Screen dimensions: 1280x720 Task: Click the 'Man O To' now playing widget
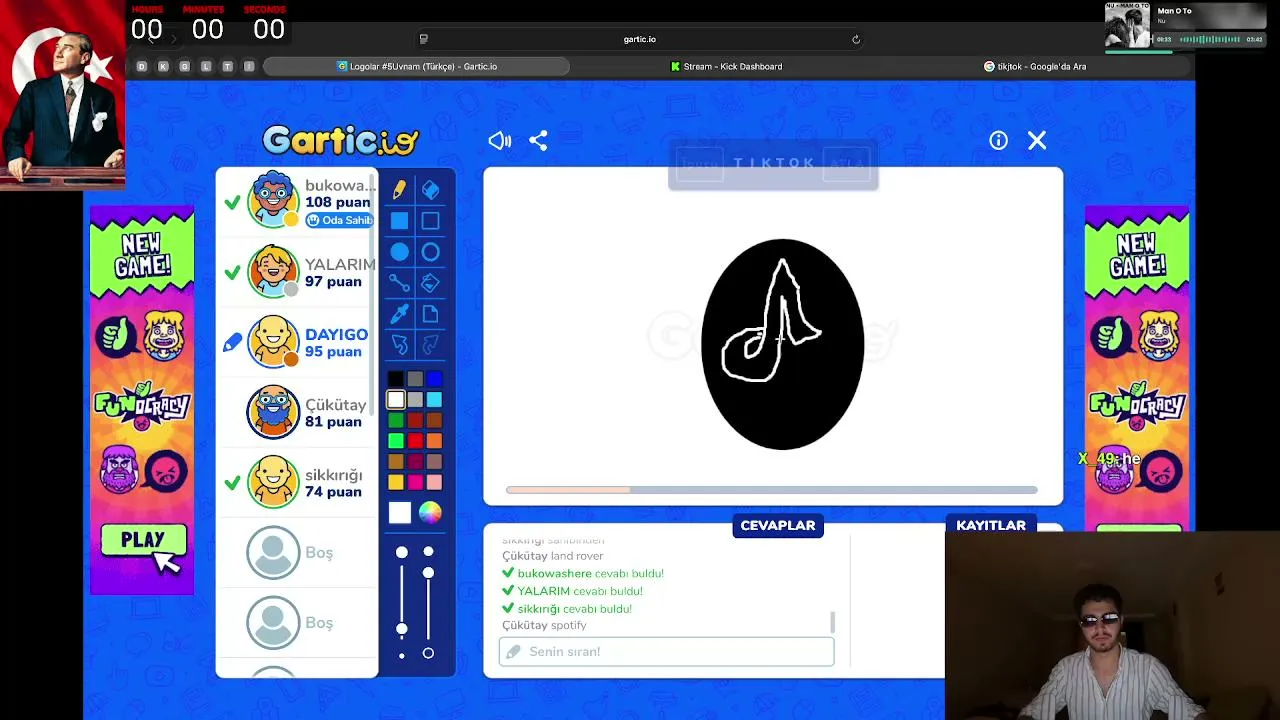click(1185, 26)
